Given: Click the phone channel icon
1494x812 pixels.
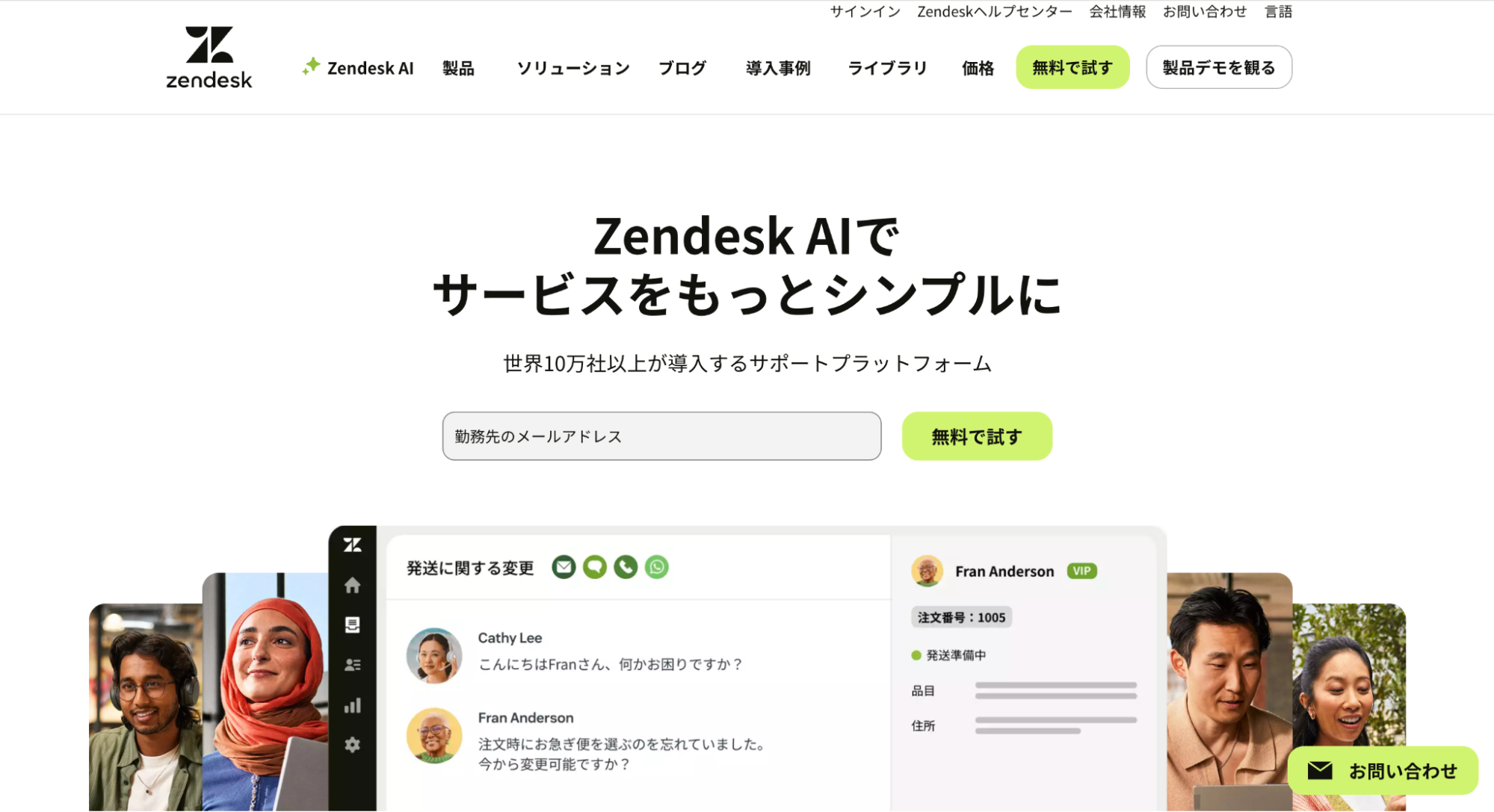Looking at the screenshot, I should click(x=626, y=567).
